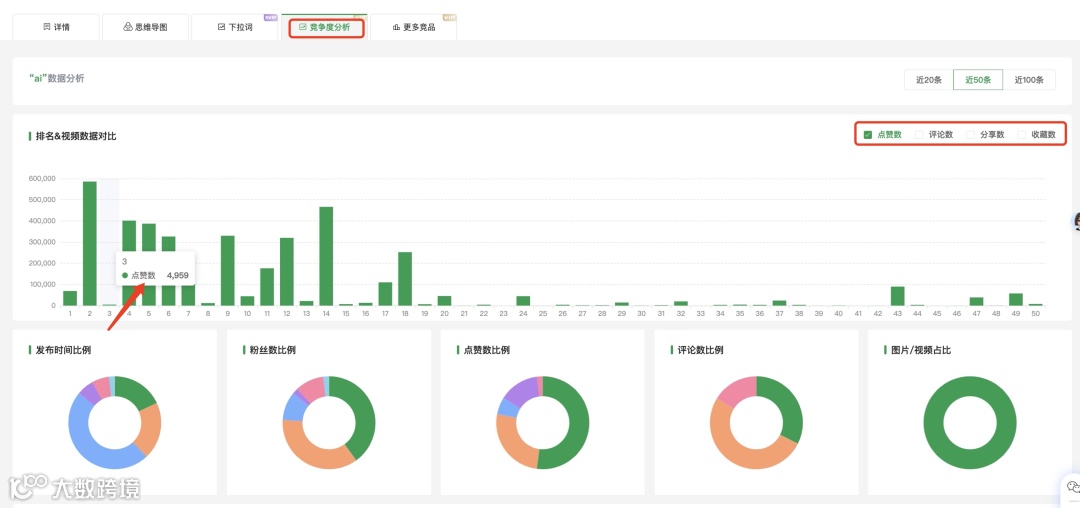This screenshot has width=1080, height=508.
Task: Click the bar for rank 1
Action: point(70,298)
